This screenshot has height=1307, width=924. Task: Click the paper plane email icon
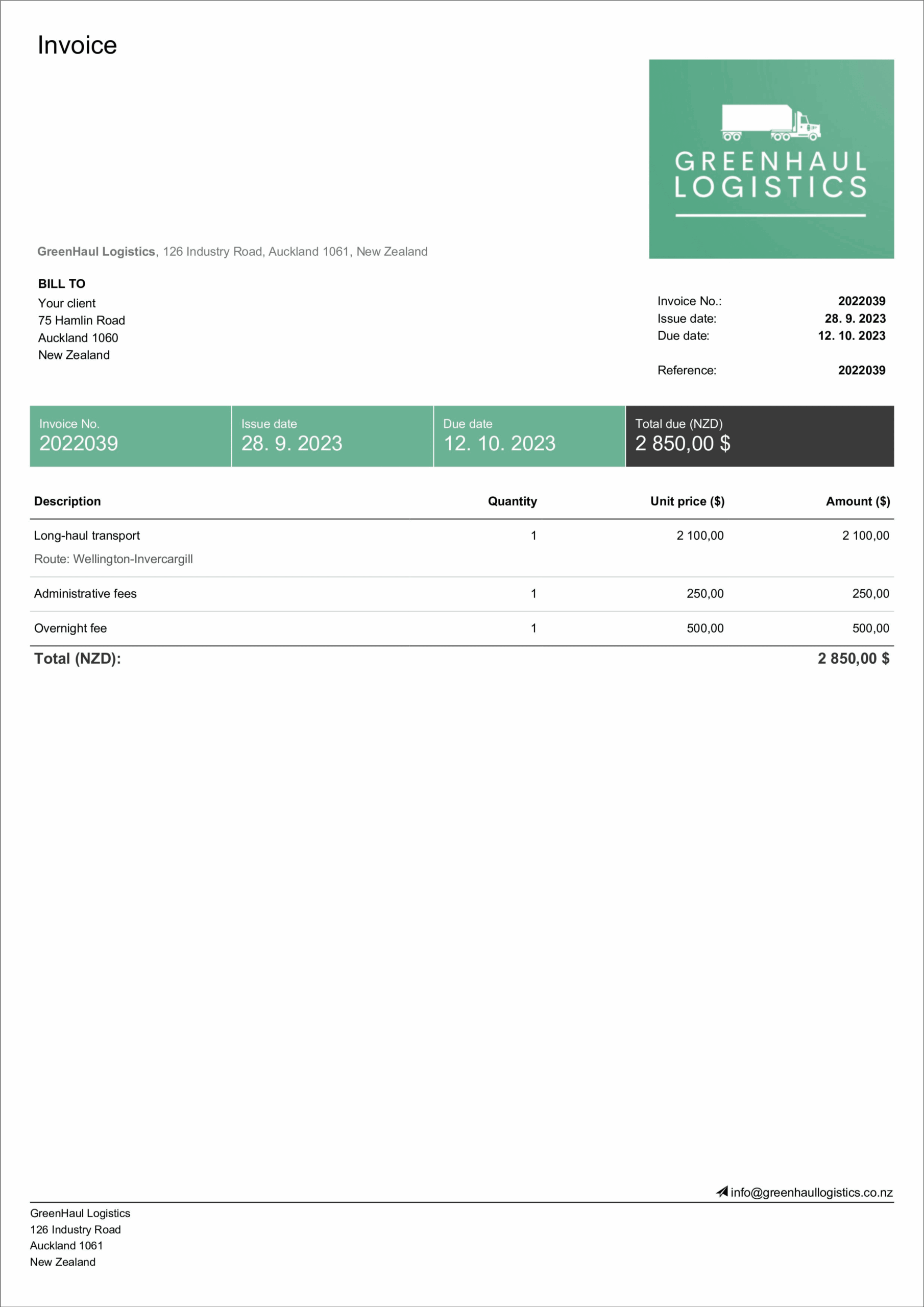(722, 1192)
